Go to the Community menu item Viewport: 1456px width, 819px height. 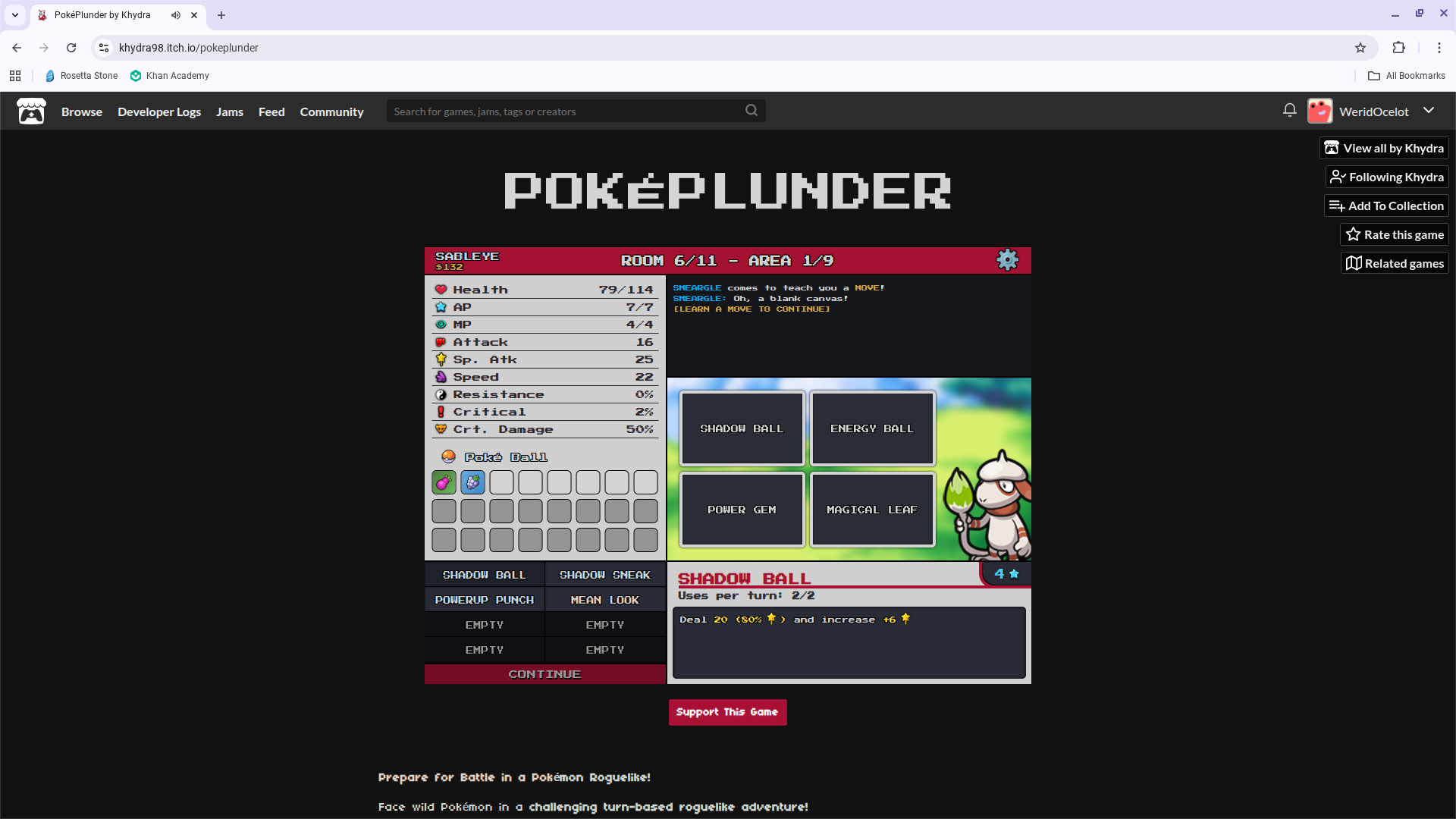pyautogui.click(x=331, y=111)
